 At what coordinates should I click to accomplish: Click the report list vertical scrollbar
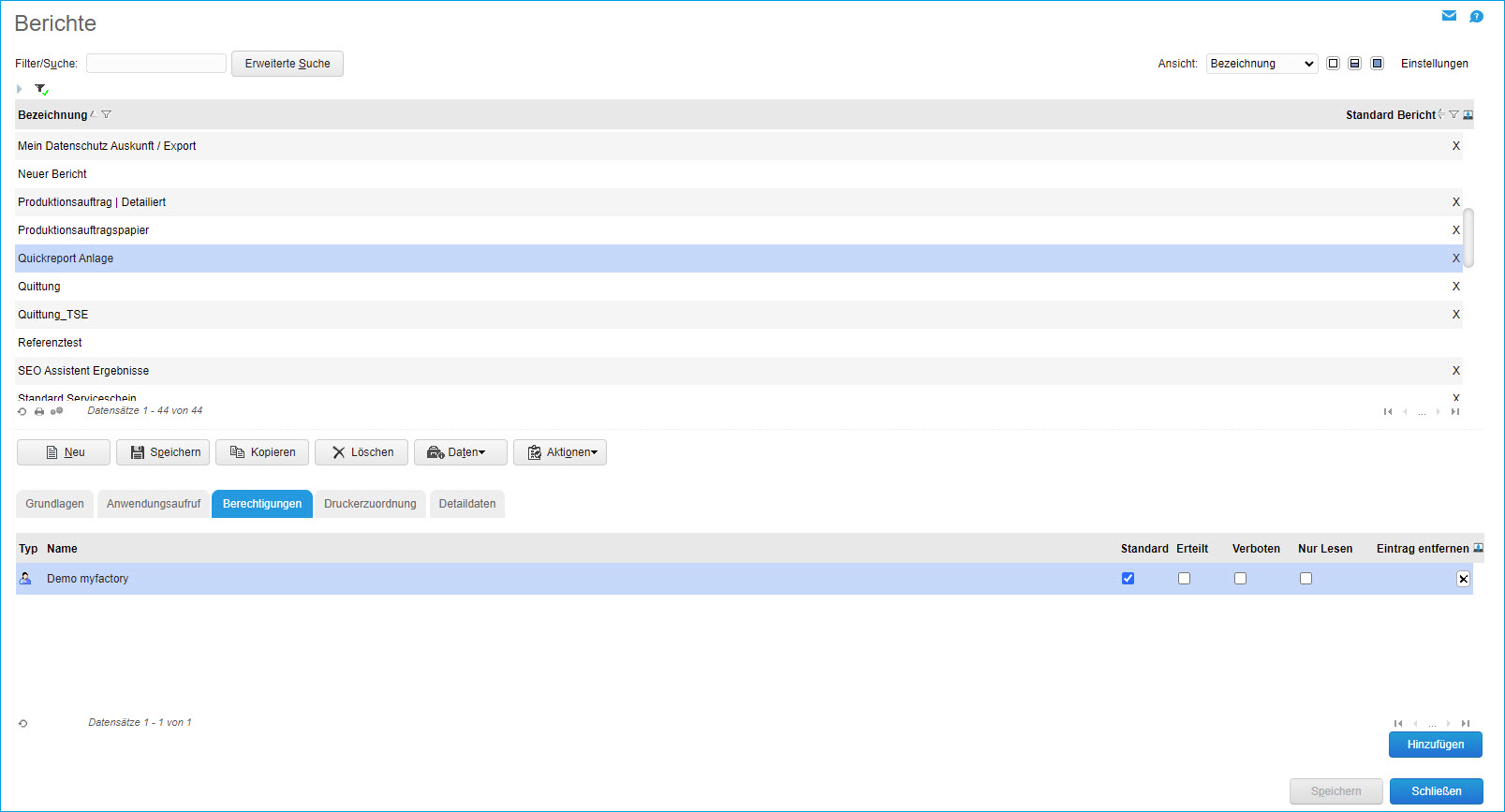(x=1468, y=238)
